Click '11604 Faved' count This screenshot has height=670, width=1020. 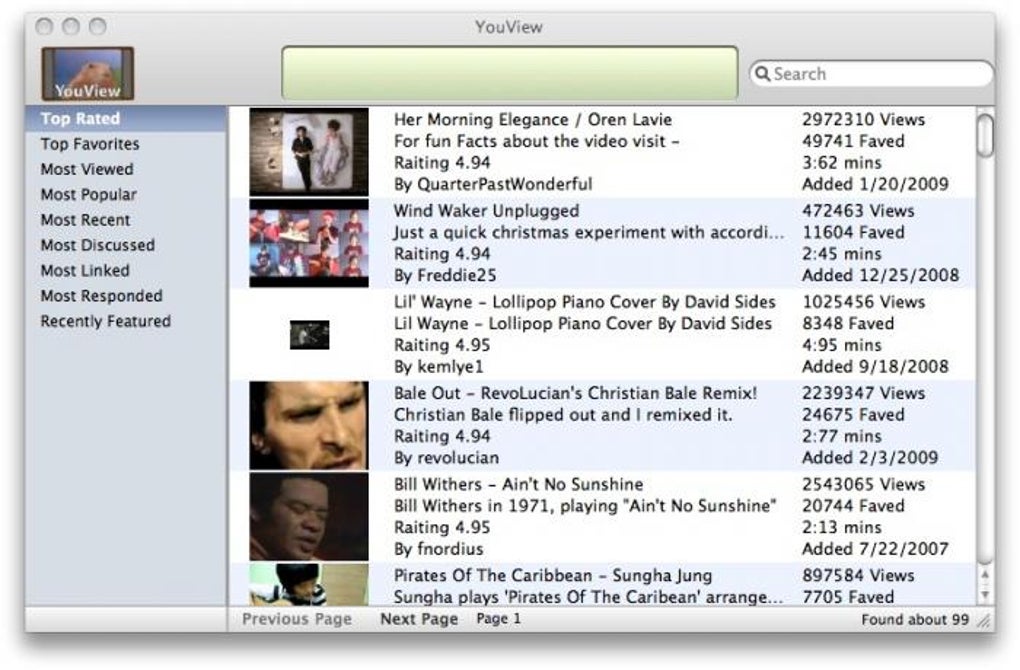pos(853,232)
